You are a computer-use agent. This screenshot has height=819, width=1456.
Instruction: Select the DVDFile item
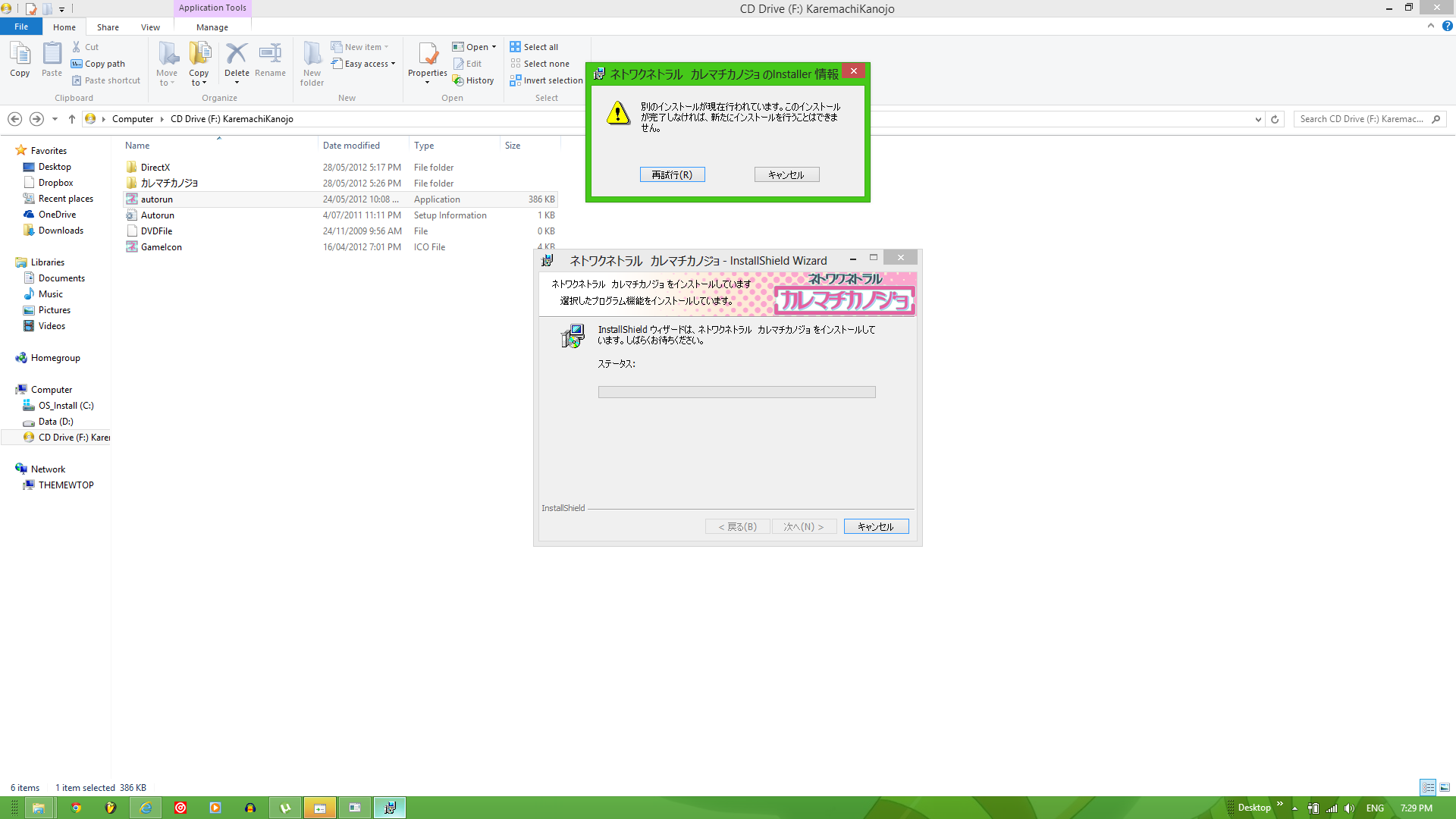[x=156, y=231]
